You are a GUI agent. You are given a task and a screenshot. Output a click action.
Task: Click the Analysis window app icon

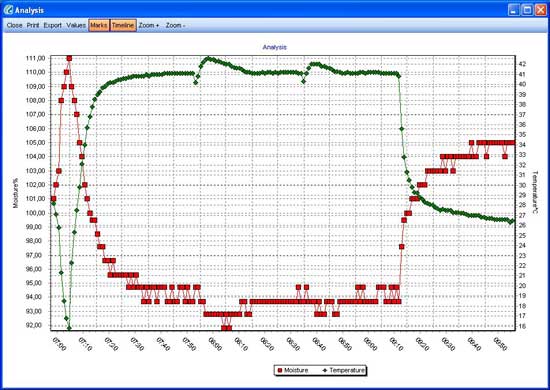(x=8, y=10)
